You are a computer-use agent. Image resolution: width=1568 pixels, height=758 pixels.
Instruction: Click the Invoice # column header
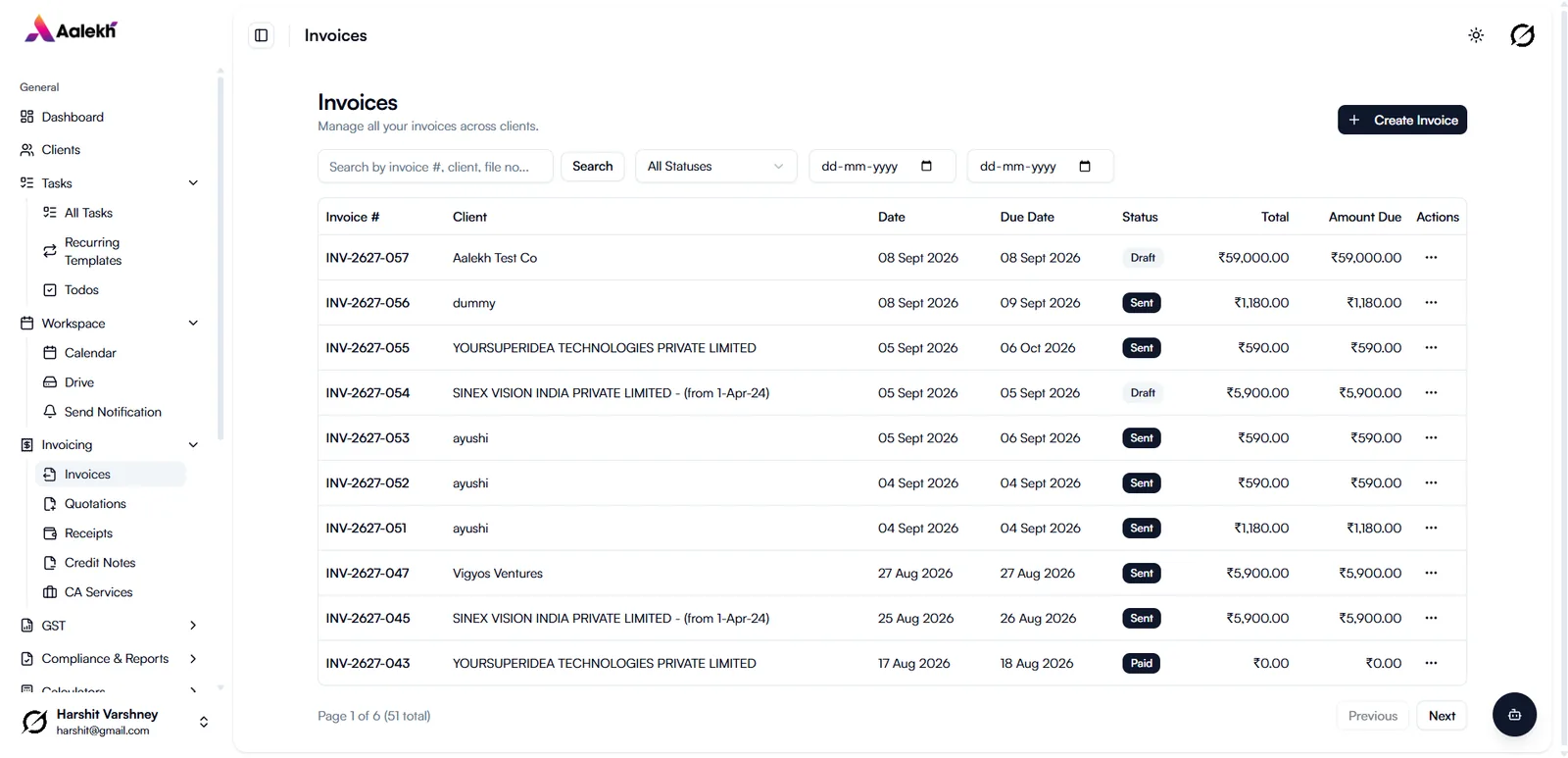click(353, 217)
